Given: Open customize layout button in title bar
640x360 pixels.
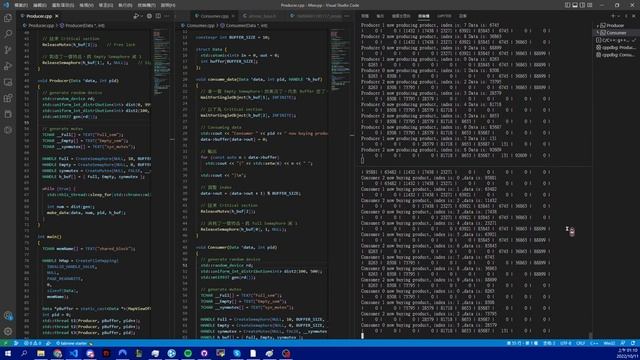Looking at the screenshot, I should coord(589,5).
